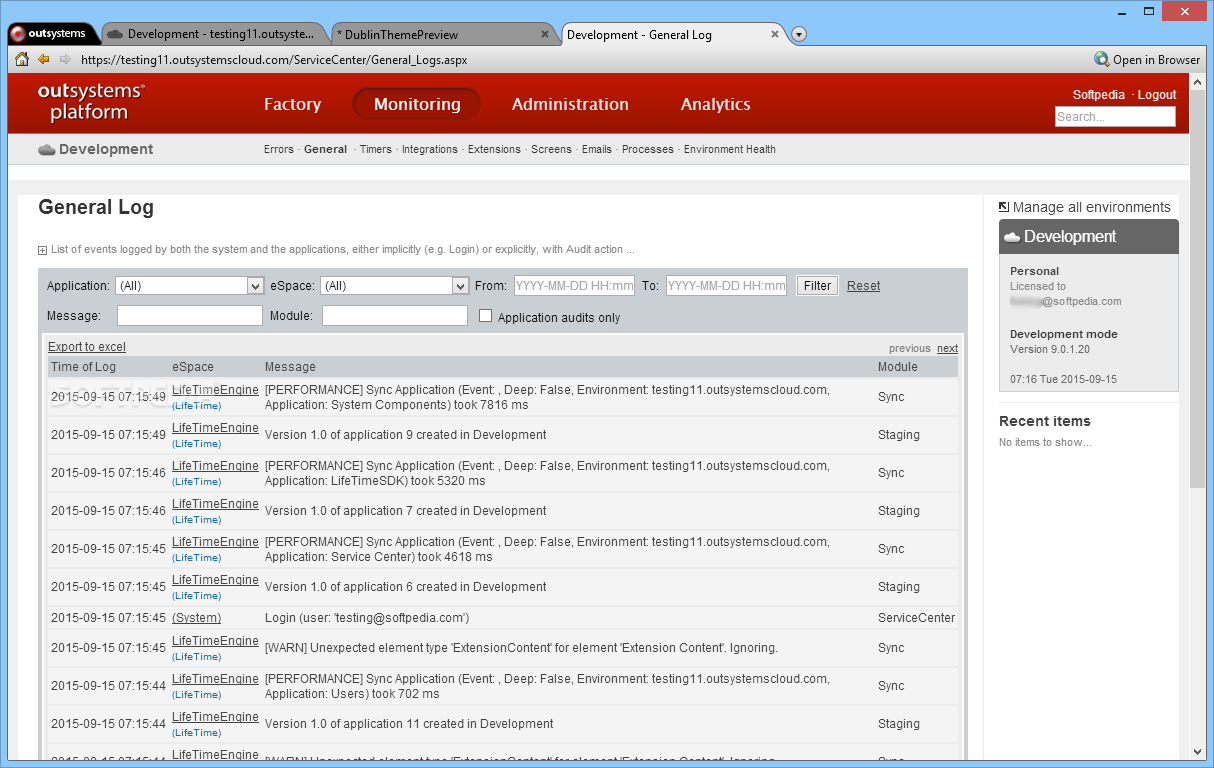Click the Logout link
Image resolution: width=1214 pixels, height=768 pixels.
[x=1157, y=95]
